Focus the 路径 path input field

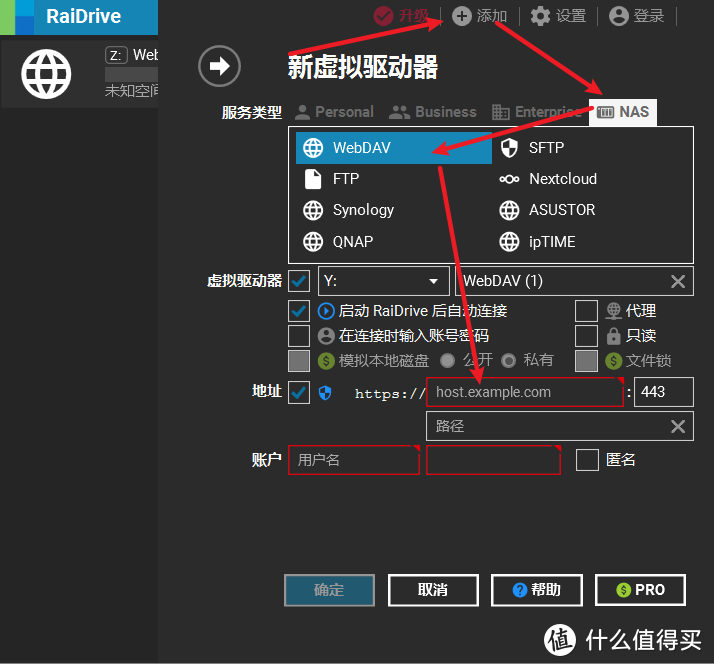pyautogui.click(x=560, y=427)
